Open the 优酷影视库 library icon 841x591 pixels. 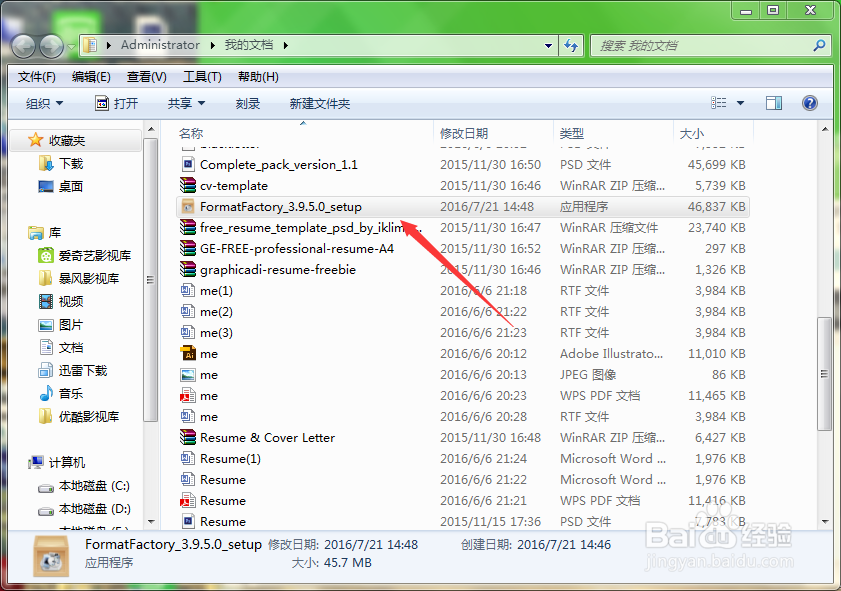[46, 417]
